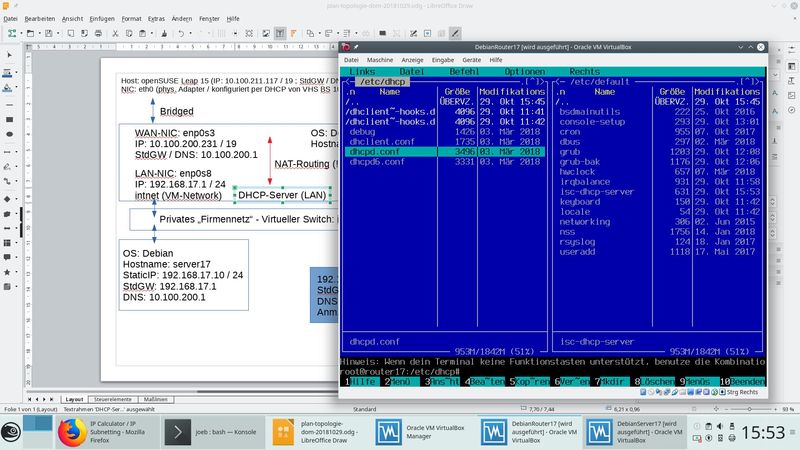Expand the Connector tool dropdown arrow

click(16, 181)
